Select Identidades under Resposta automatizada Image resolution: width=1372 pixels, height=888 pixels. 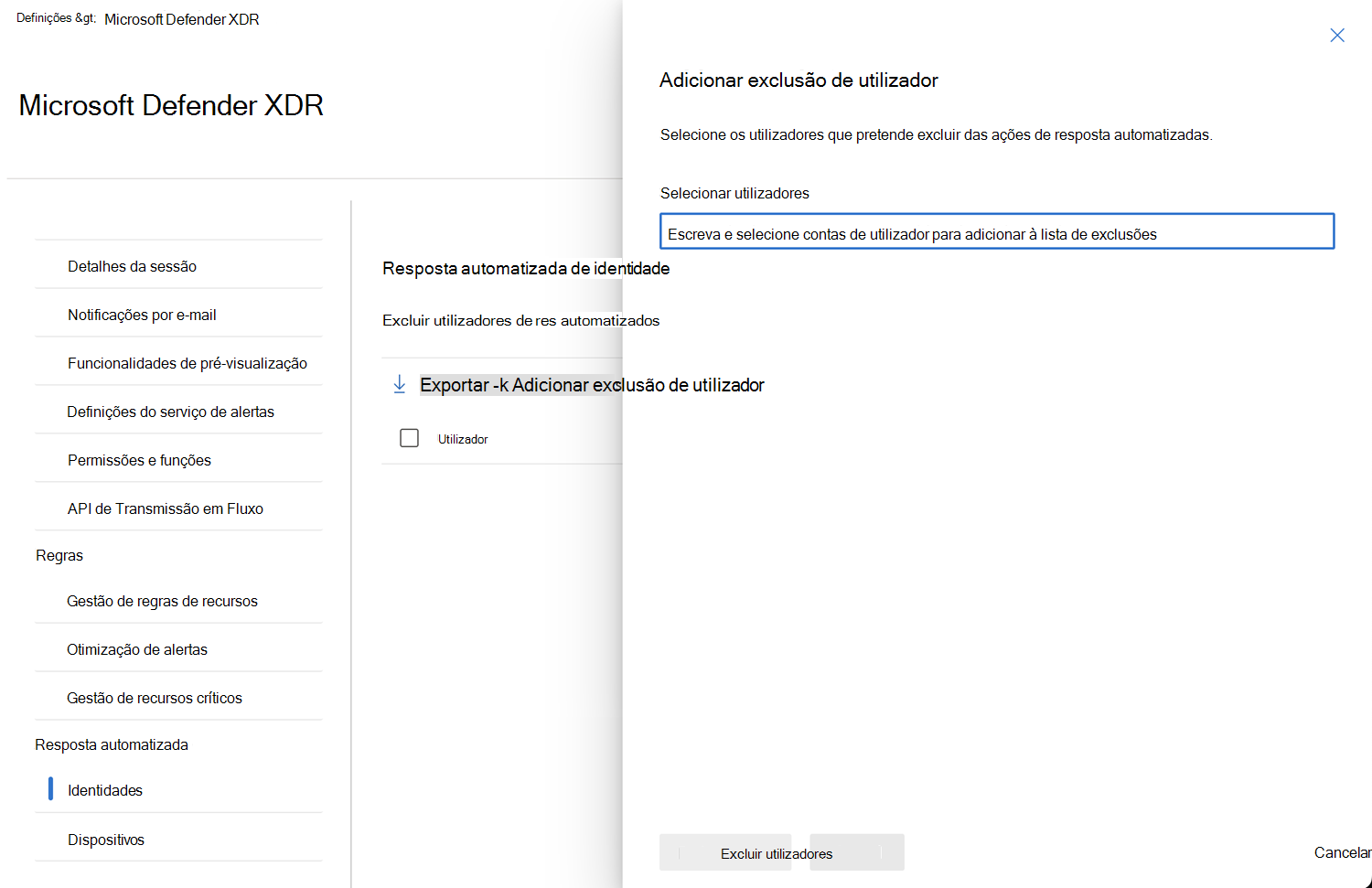(105, 790)
